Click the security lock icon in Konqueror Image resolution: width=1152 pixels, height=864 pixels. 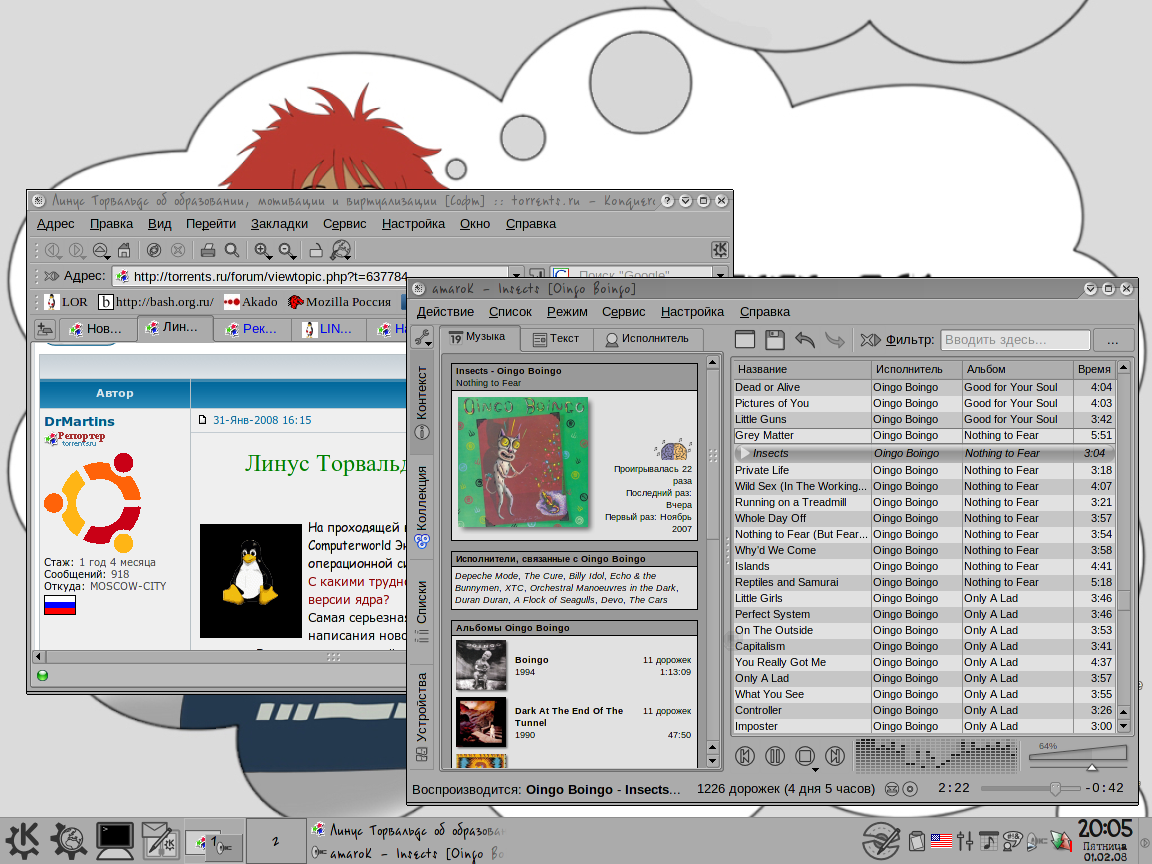pos(316,251)
